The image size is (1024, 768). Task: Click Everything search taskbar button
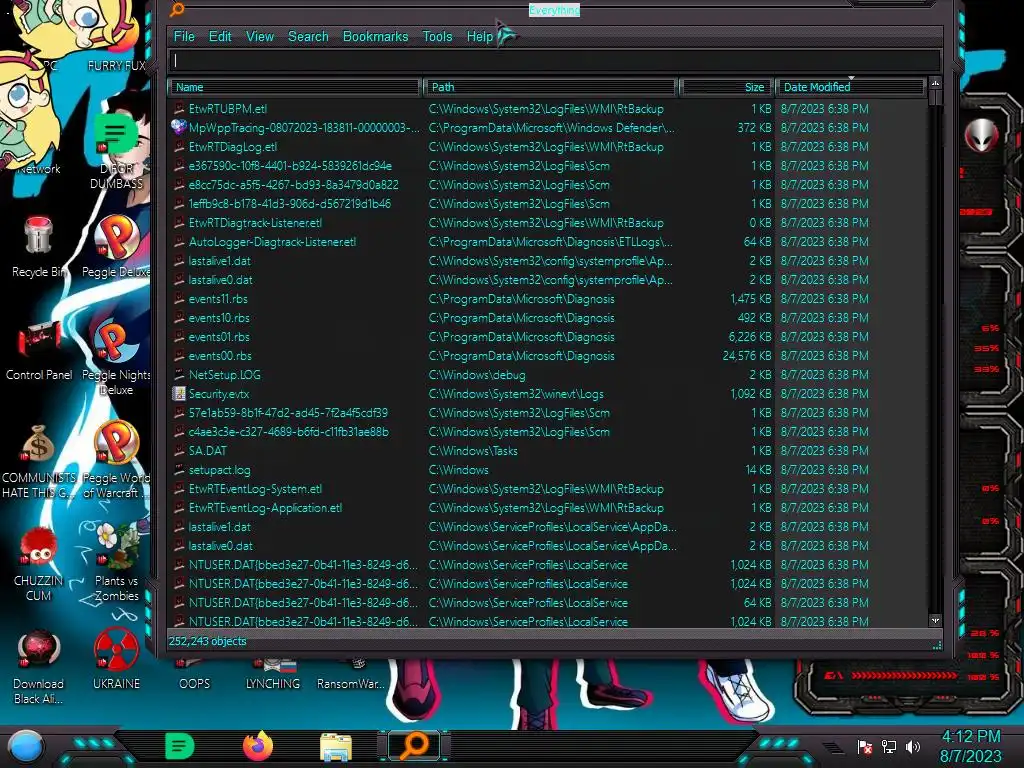(414, 746)
